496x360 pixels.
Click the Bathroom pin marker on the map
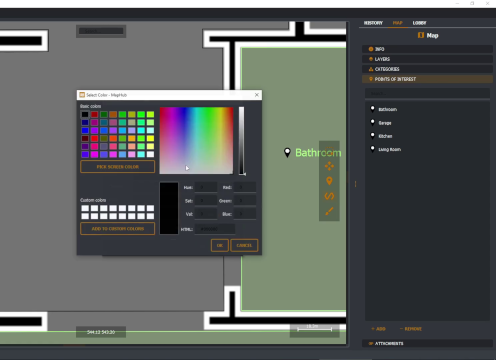pos(287,152)
